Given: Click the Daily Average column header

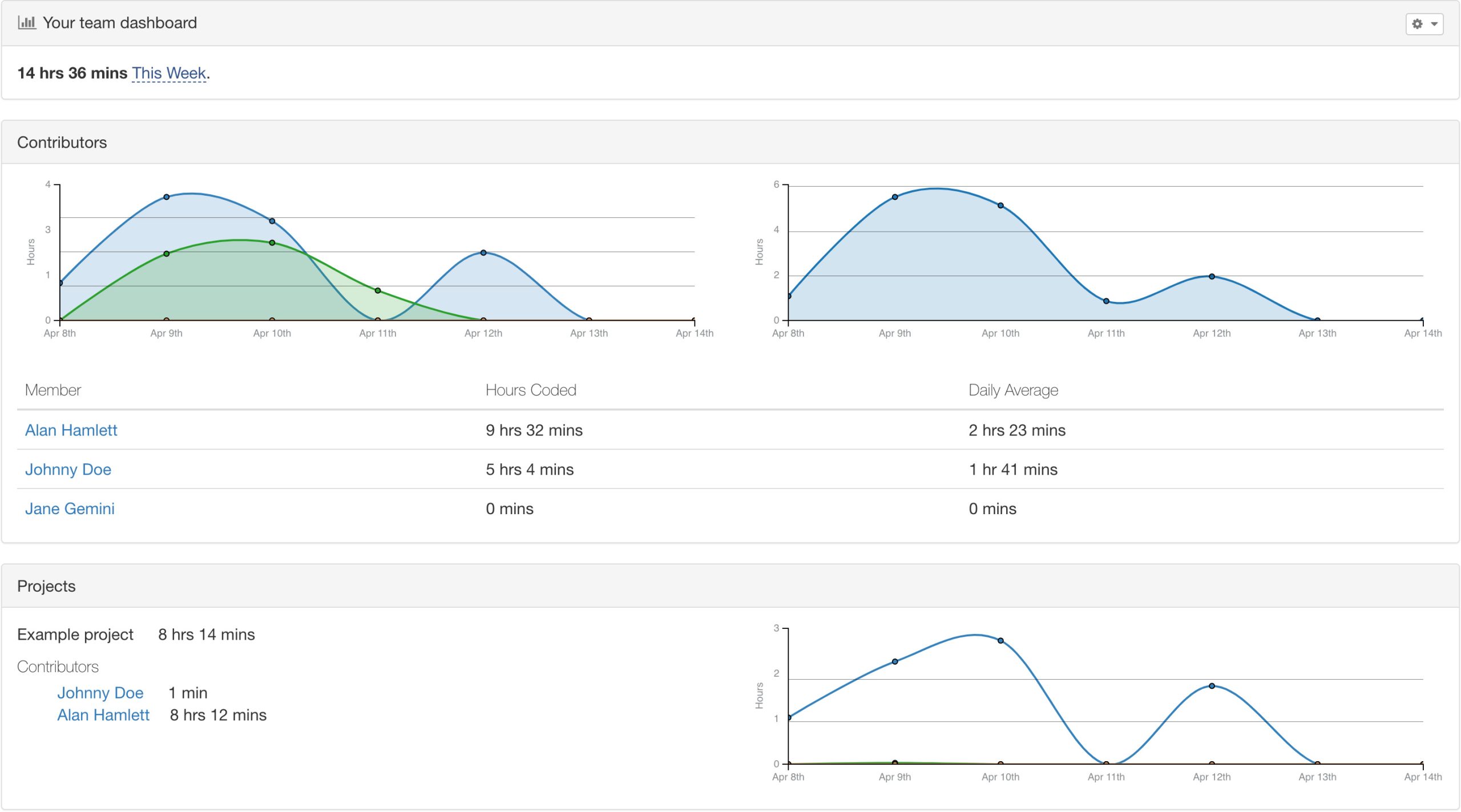Looking at the screenshot, I should pos(1013,390).
